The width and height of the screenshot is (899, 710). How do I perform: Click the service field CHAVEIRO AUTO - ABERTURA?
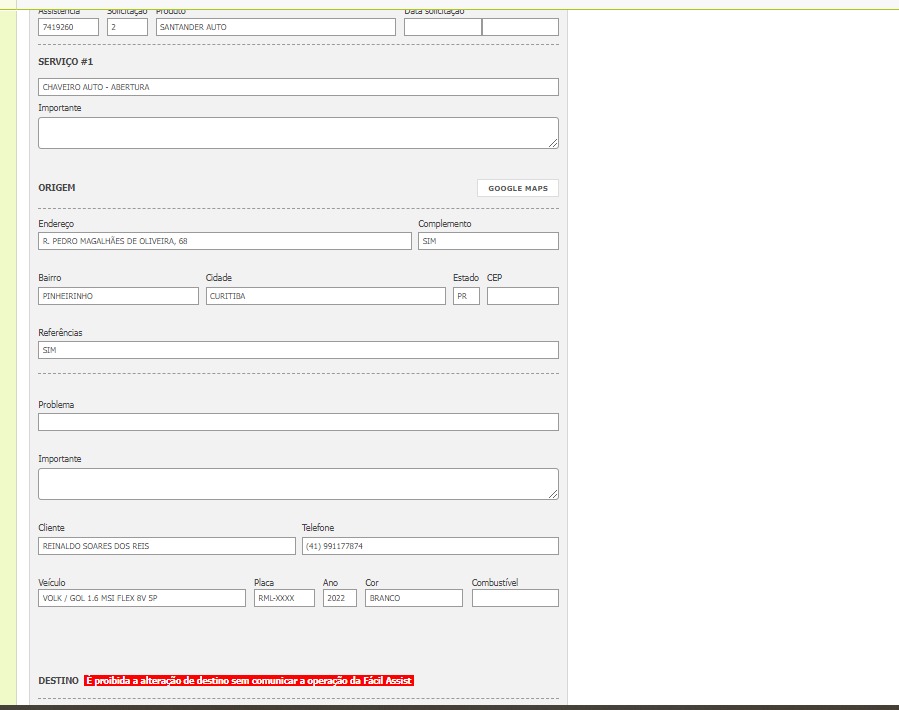pyautogui.click(x=298, y=87)
